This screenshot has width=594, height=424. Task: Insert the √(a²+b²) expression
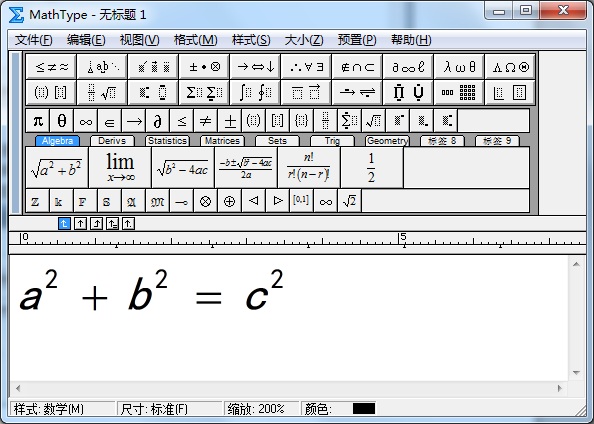click(x=57, y=167)
